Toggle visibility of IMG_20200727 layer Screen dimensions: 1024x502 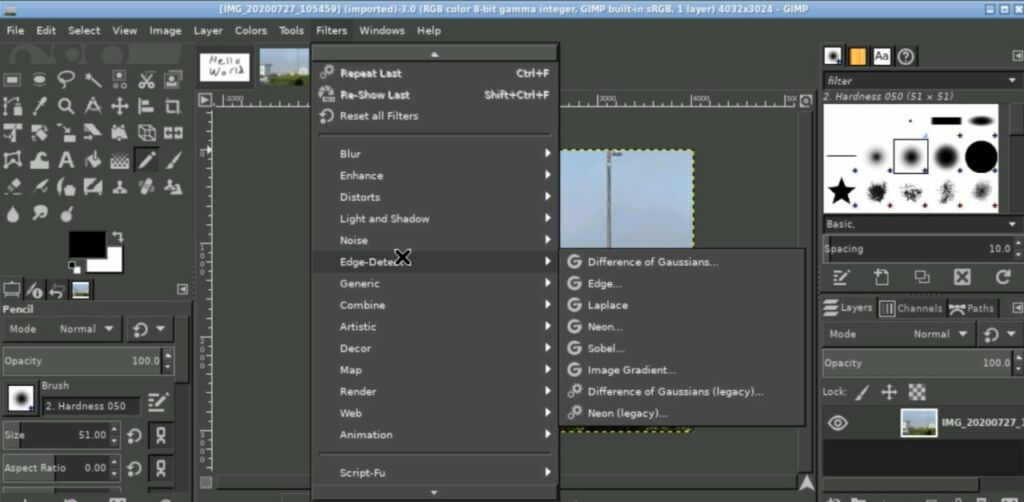[838, 423]
